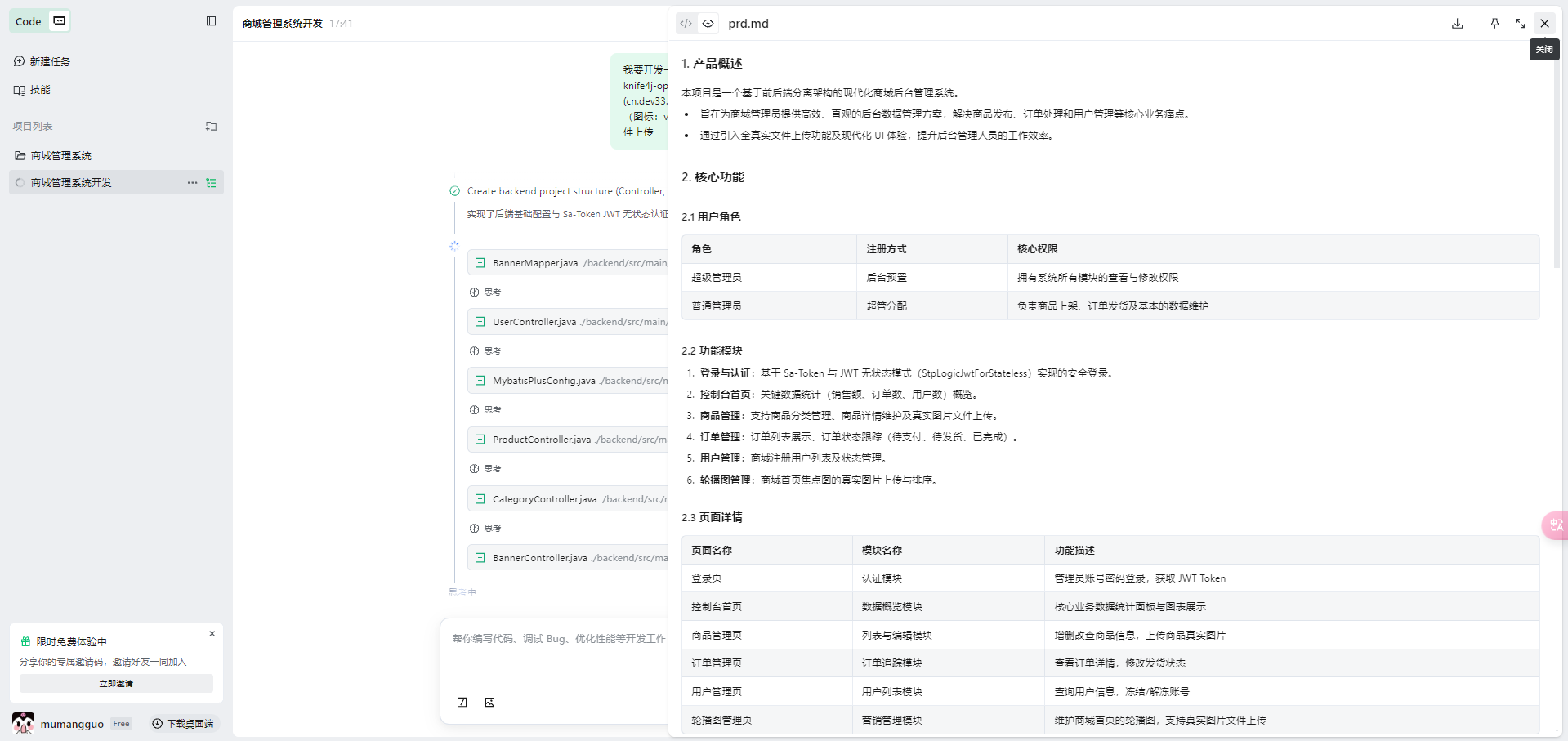
Task: Dismiss the 限时免费体验中 promo card
Action: click(x=212, y=634)
